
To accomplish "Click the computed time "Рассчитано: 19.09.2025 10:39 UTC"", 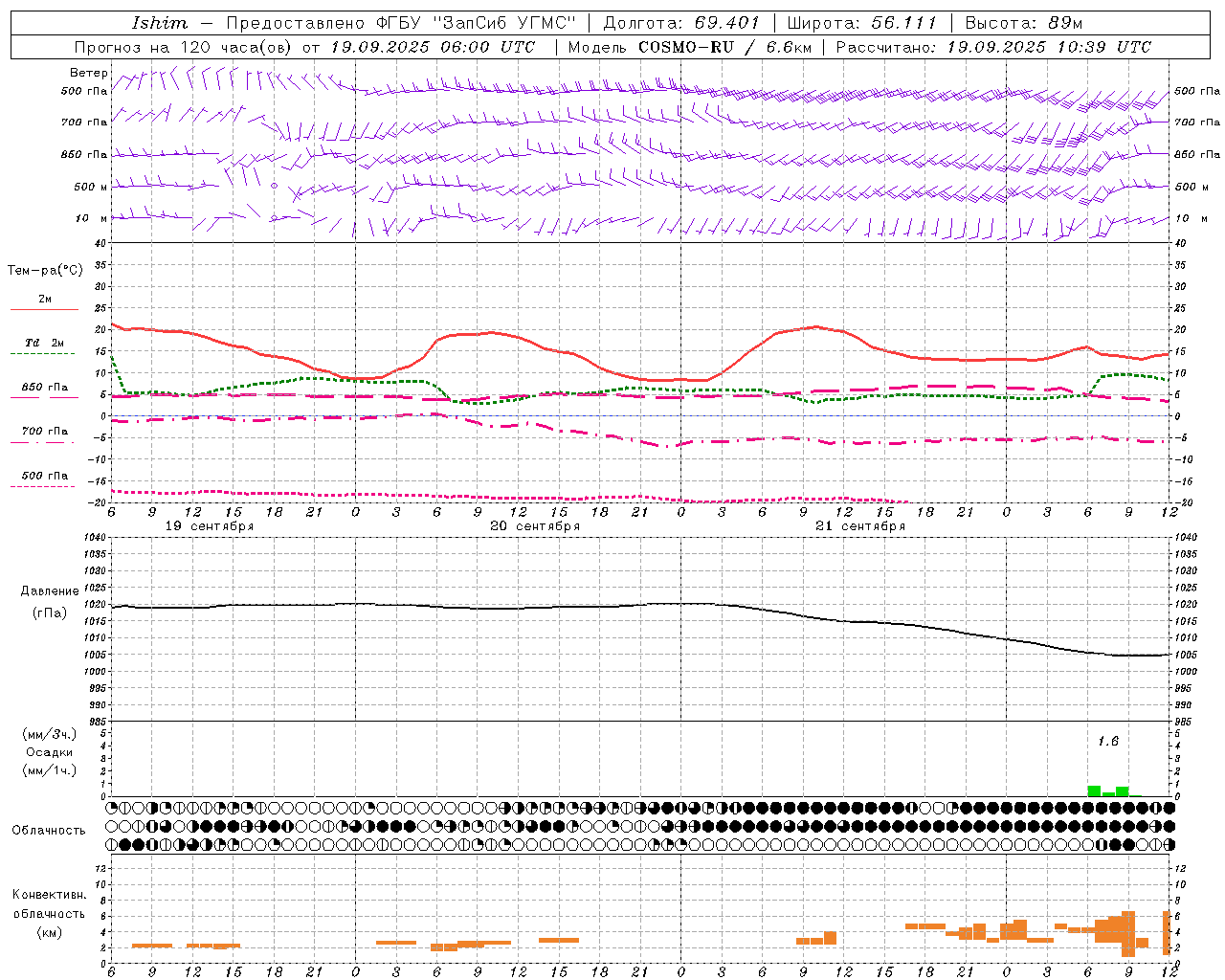I will pyautogui.click(x=994, y=47).
